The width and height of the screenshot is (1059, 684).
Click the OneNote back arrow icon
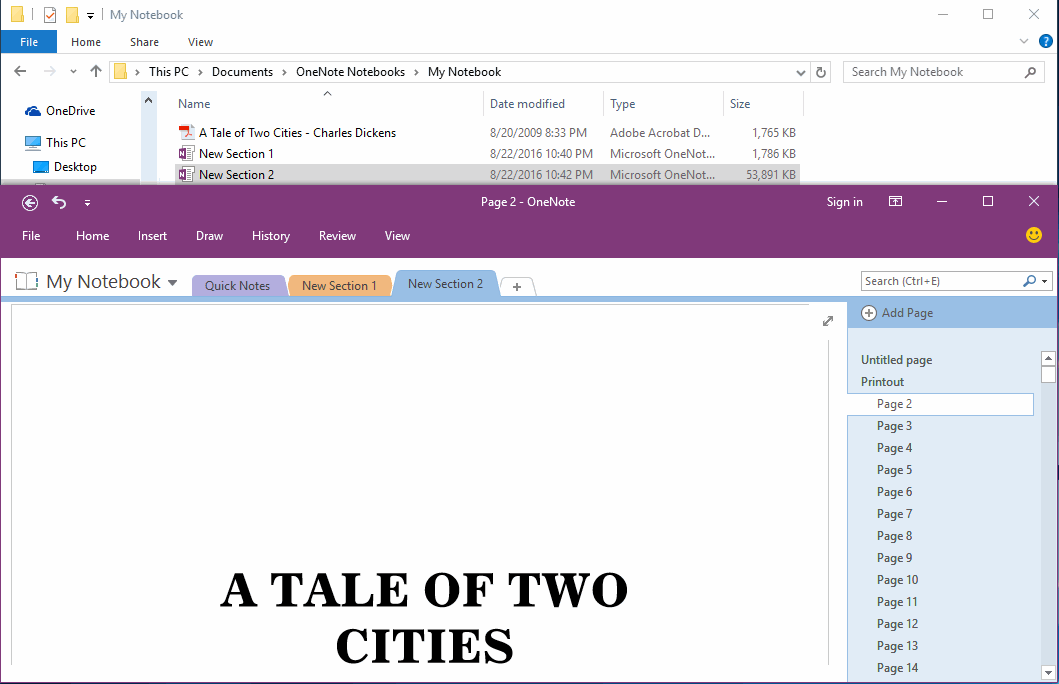30,203
